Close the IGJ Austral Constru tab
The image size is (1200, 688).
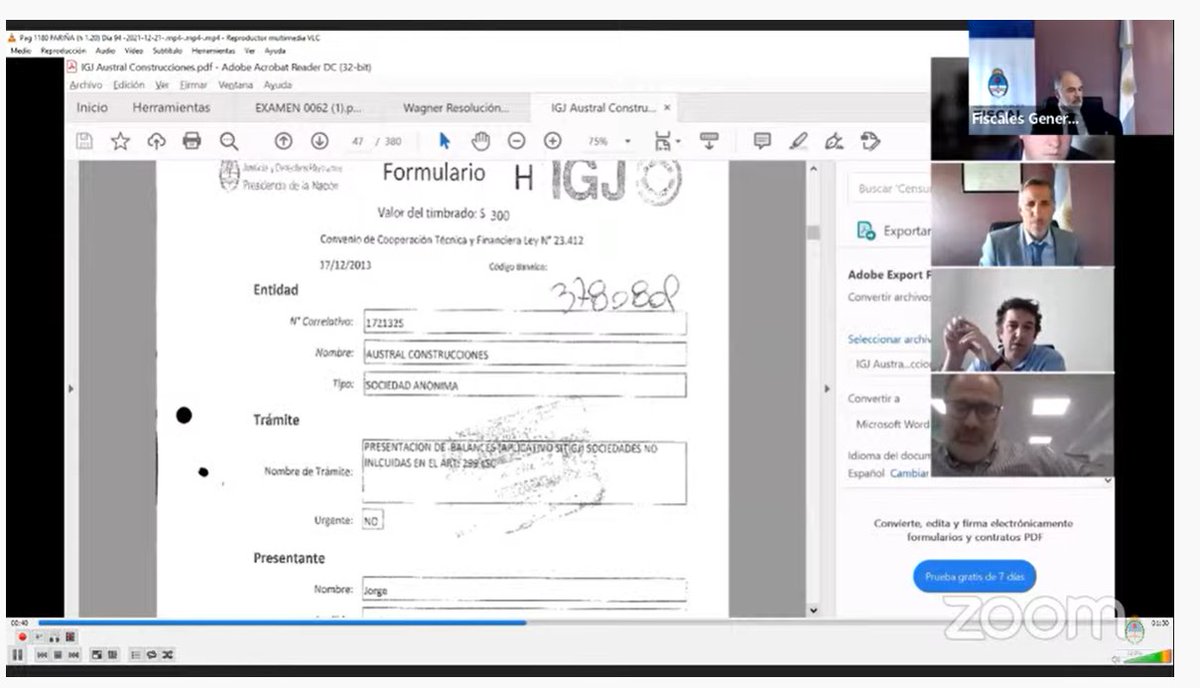[667, 107]
